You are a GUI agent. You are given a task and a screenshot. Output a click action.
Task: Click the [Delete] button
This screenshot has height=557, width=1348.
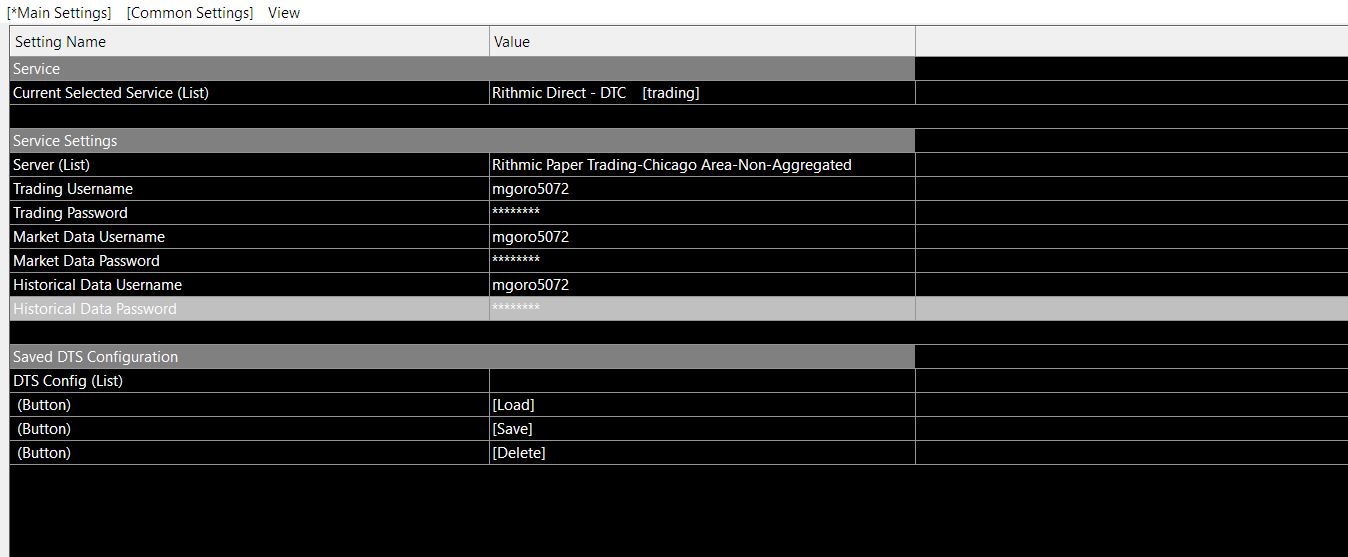tap(519, 453)
